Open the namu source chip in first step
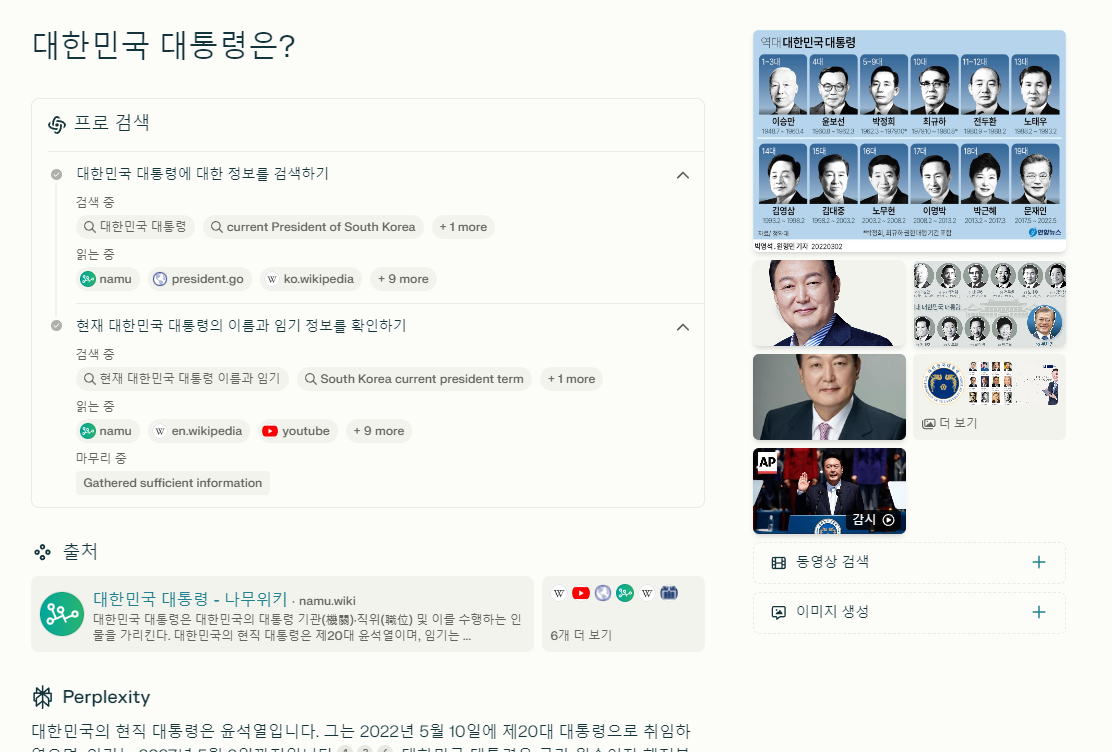1112x752 pixels. click(x=108, y=279)
